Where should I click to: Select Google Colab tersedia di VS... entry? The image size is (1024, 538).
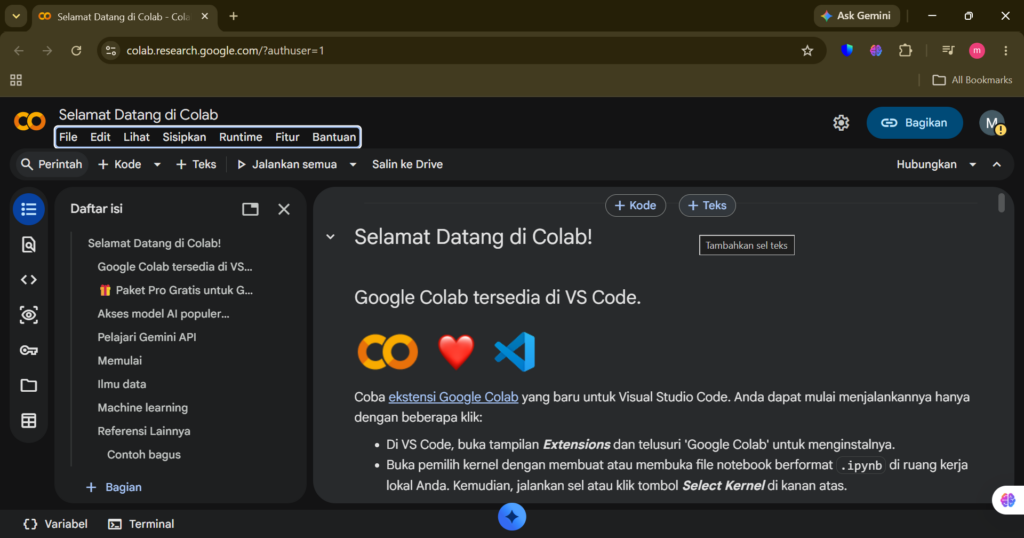175,266
